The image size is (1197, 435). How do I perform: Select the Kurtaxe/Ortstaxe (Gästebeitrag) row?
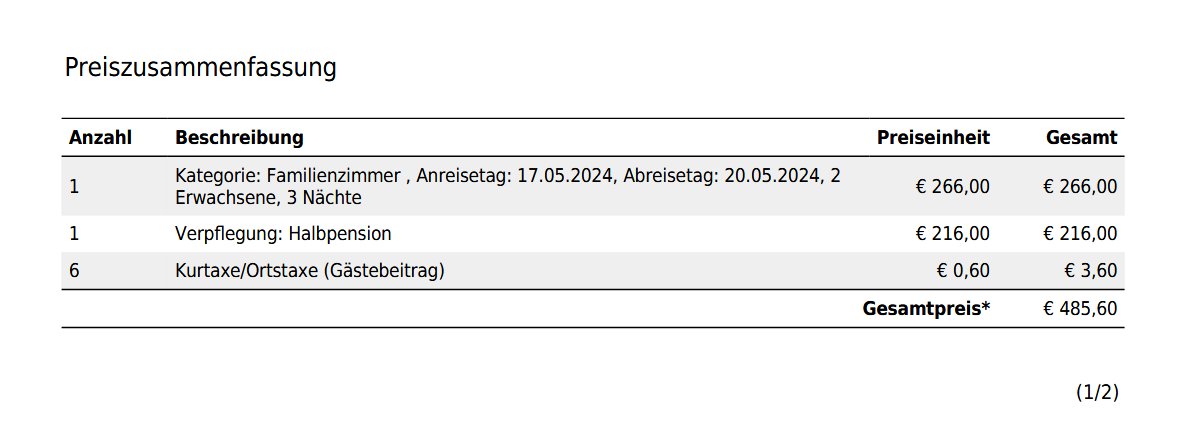[x=592, y=271]
